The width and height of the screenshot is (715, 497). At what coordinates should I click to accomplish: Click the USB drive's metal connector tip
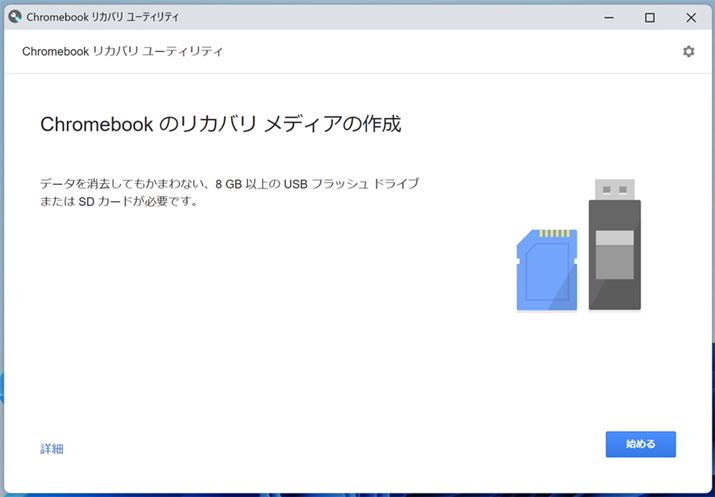[x=614, y=189]
